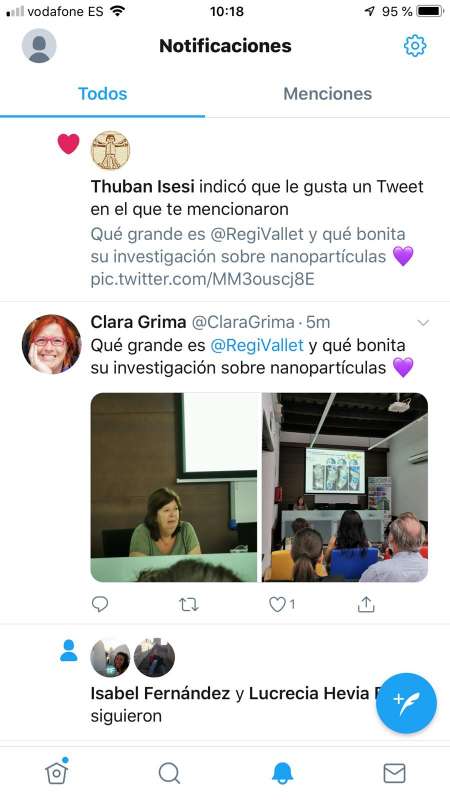Open direct Messages envelope
450x800 pixels.
[394, 773]
